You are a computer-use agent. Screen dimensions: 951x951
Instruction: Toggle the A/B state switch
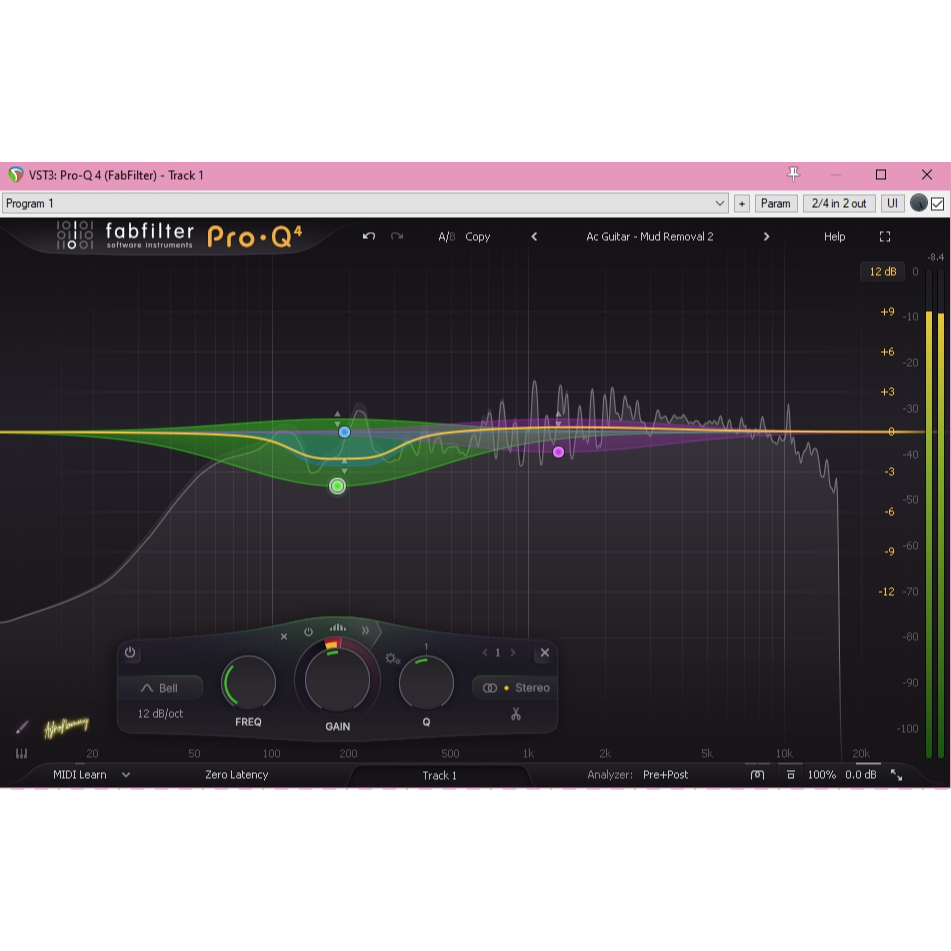446,237
